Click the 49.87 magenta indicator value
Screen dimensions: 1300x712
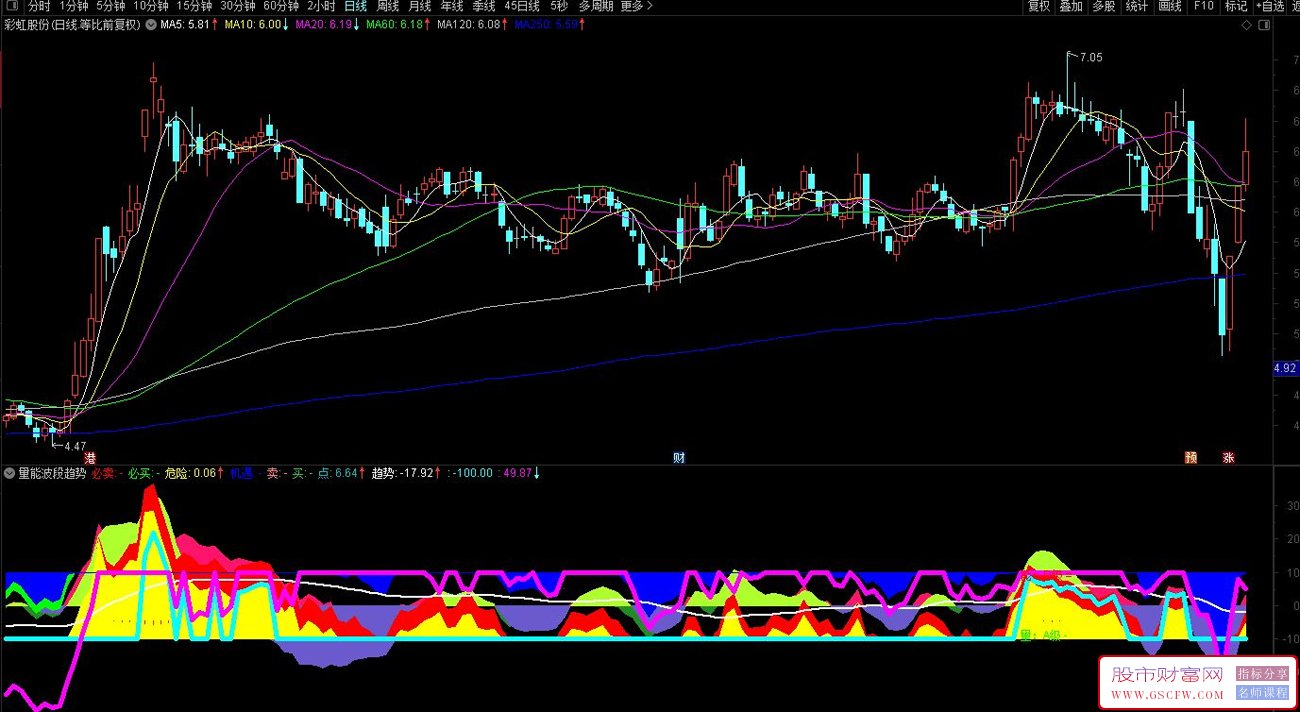point(516,473)
